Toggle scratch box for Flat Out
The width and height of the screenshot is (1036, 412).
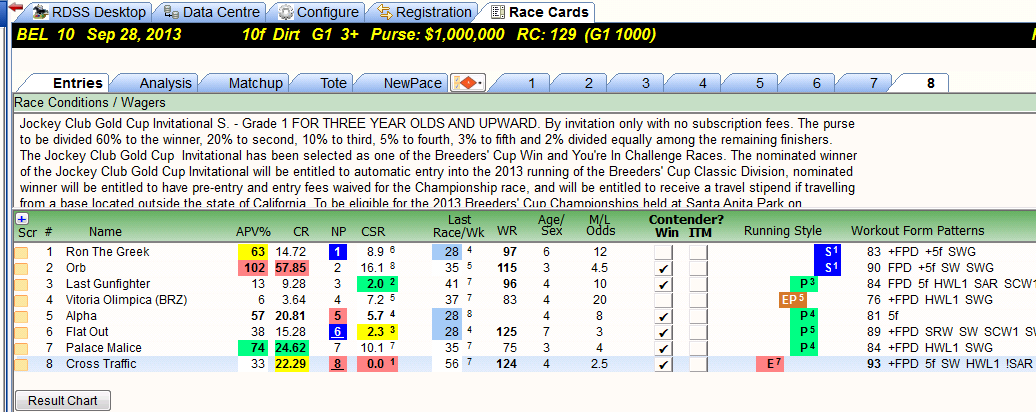22,331
